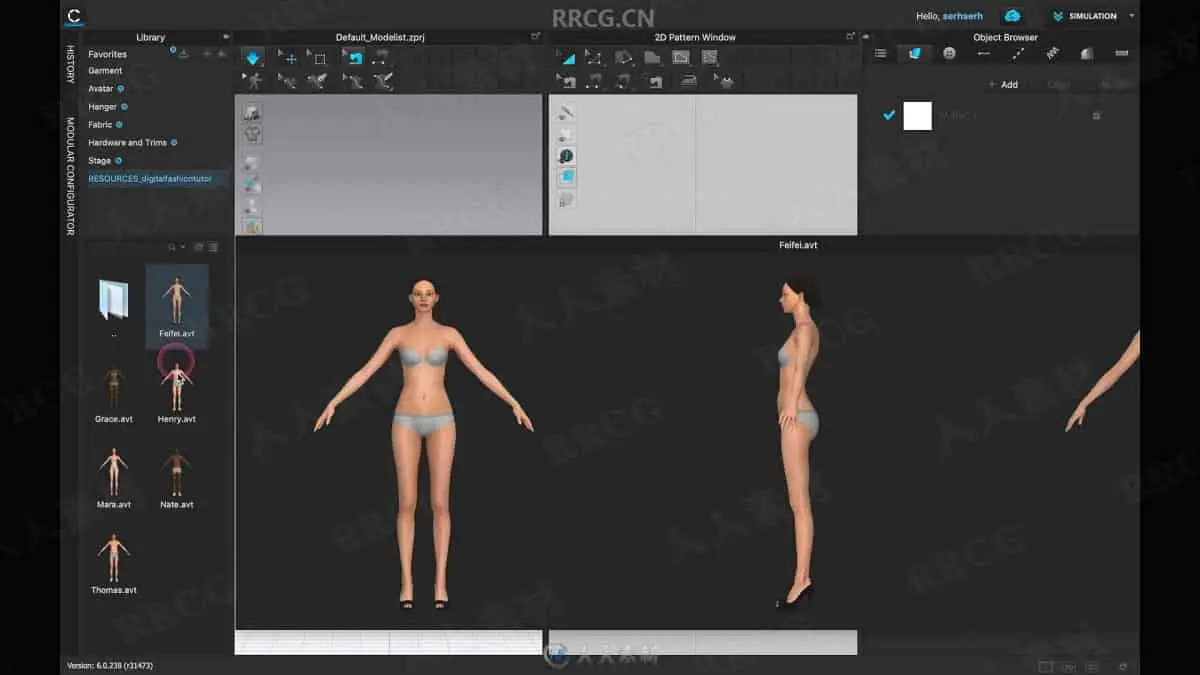This screenshot has height=675, width=1200.
Task: Switch Library to list view
Action: click(213, 247)
